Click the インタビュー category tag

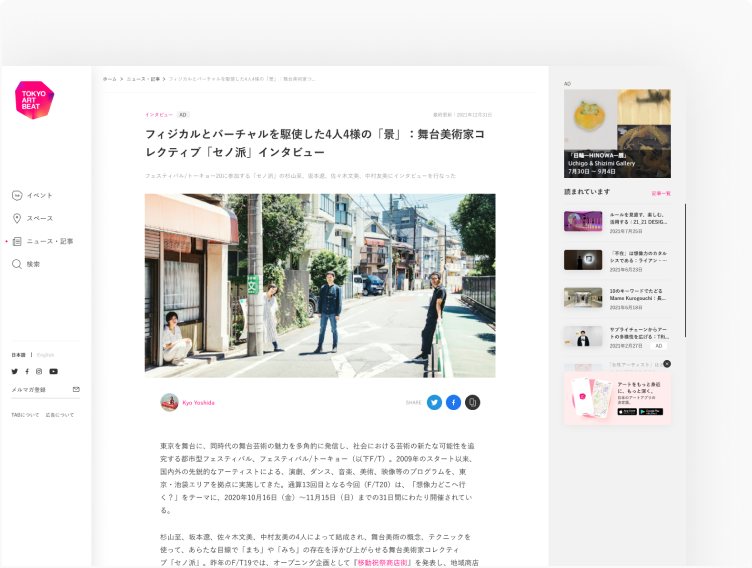pyautogui.click(x=158, y=115)
